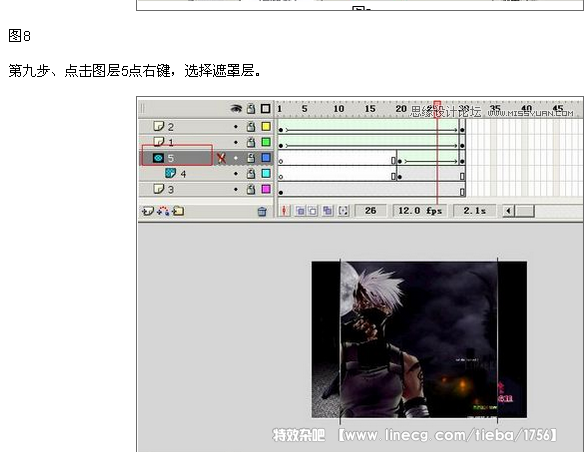Open the Modify Onion Markers menu
The width and height of the screenshot is (587, 452).
pyautogui.click(x=343, y=211)
